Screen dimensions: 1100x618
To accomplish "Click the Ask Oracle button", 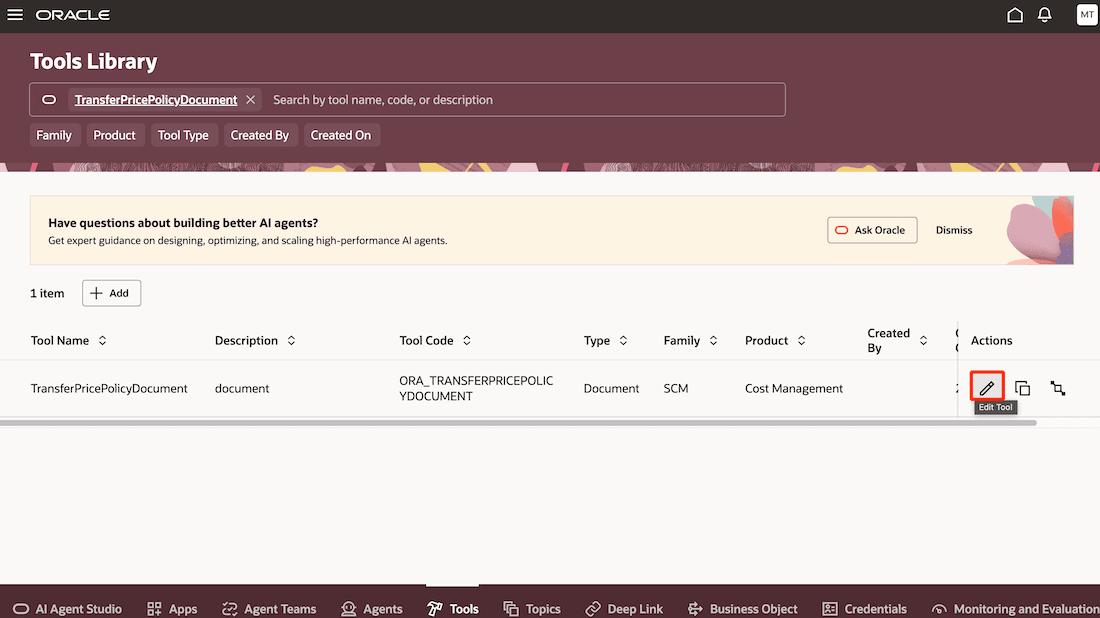I will click(x=871, y=229).
